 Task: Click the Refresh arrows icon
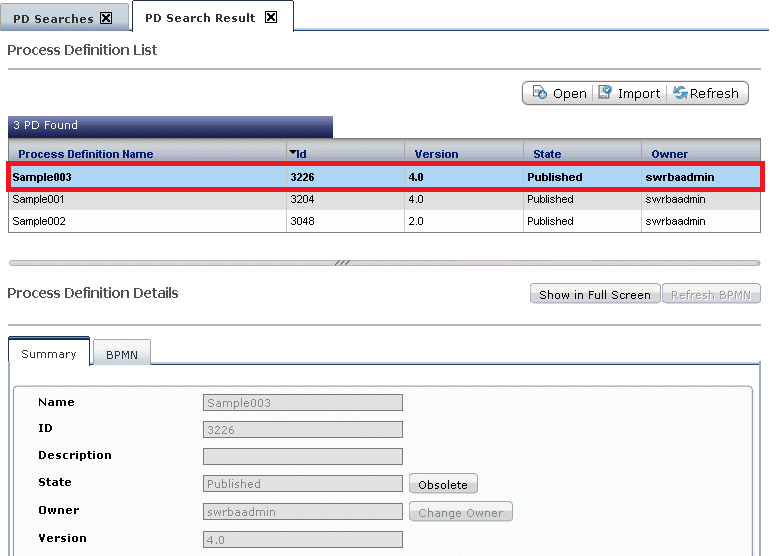coord(680,93)
